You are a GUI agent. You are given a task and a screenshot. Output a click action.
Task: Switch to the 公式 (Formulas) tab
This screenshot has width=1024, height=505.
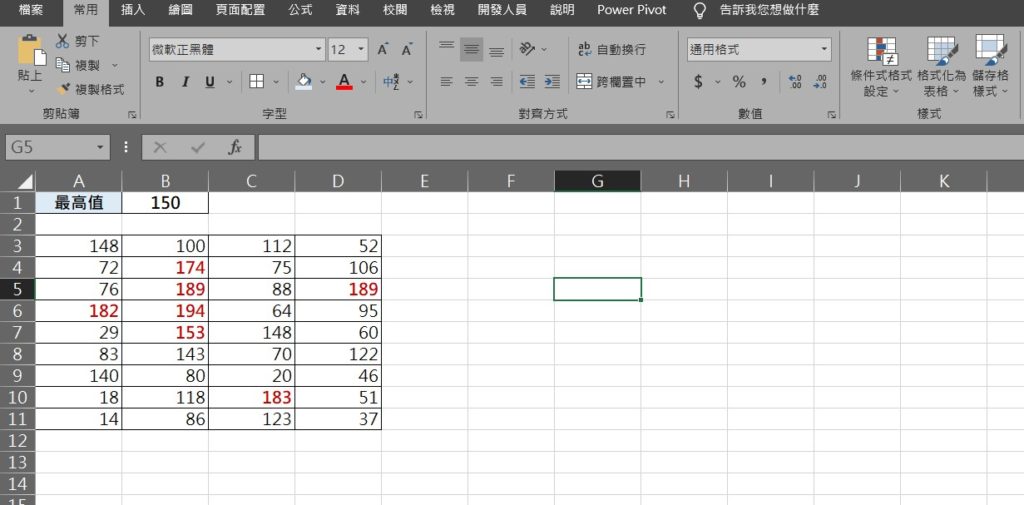pos(300,10)
